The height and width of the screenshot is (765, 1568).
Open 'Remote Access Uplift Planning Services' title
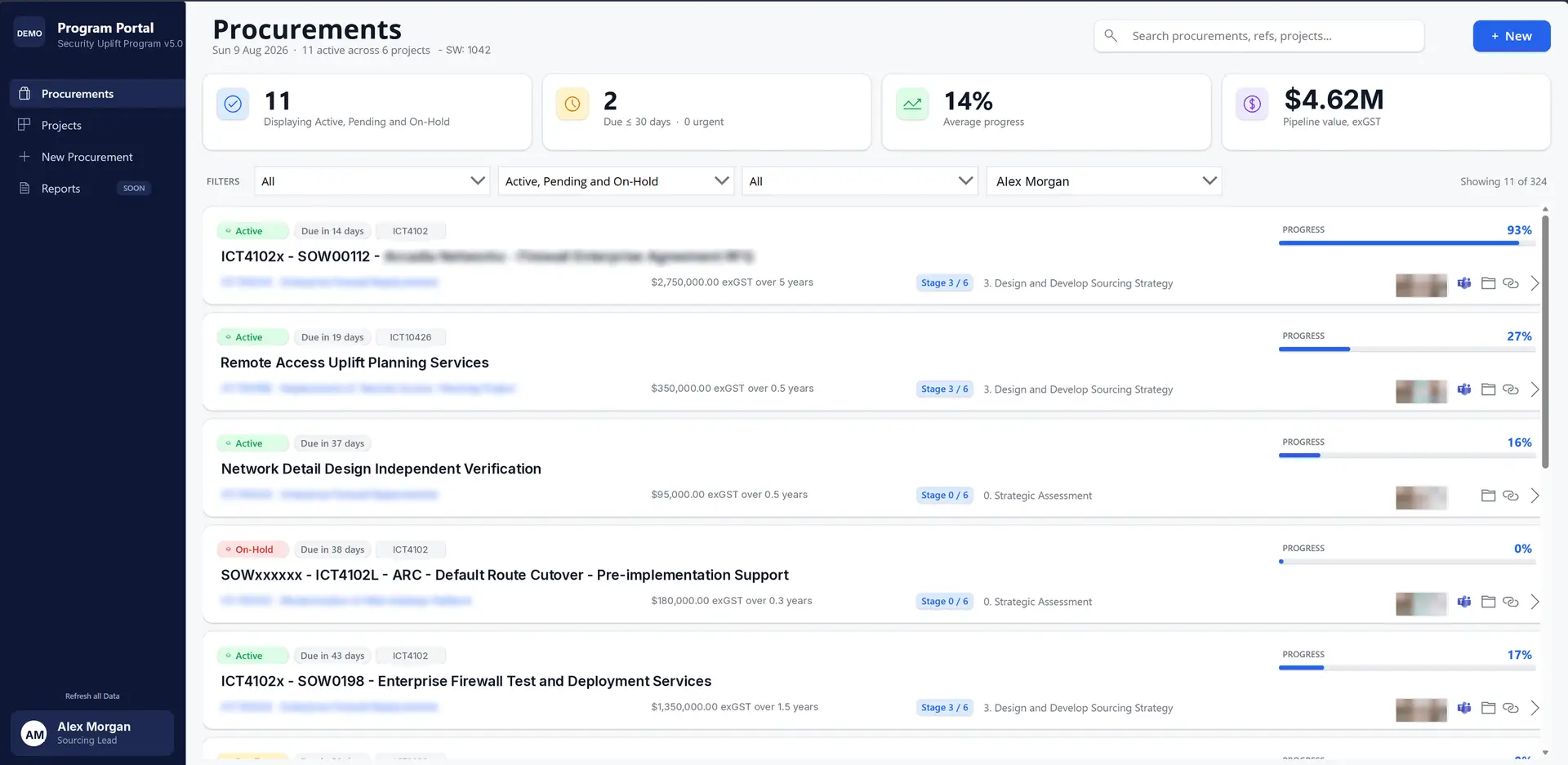coord(354,362)
